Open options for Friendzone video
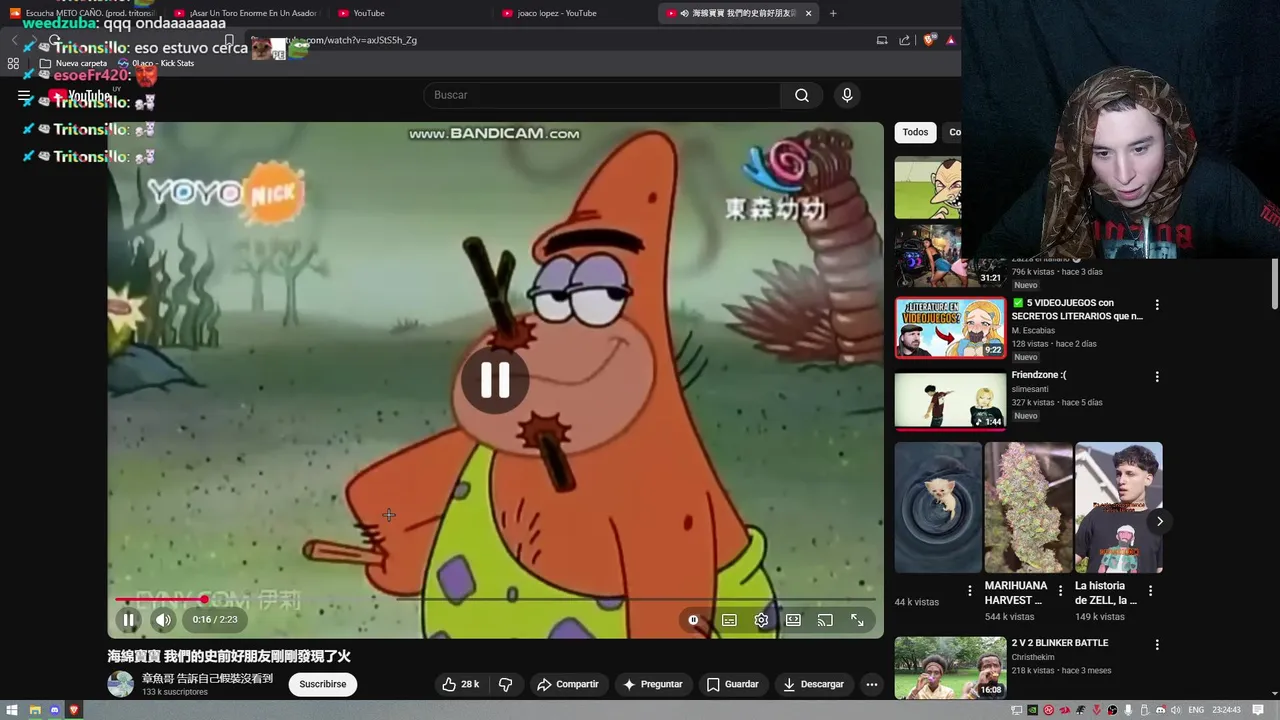The width and height of the screenshot is (1280, 720). point(1157,377)
